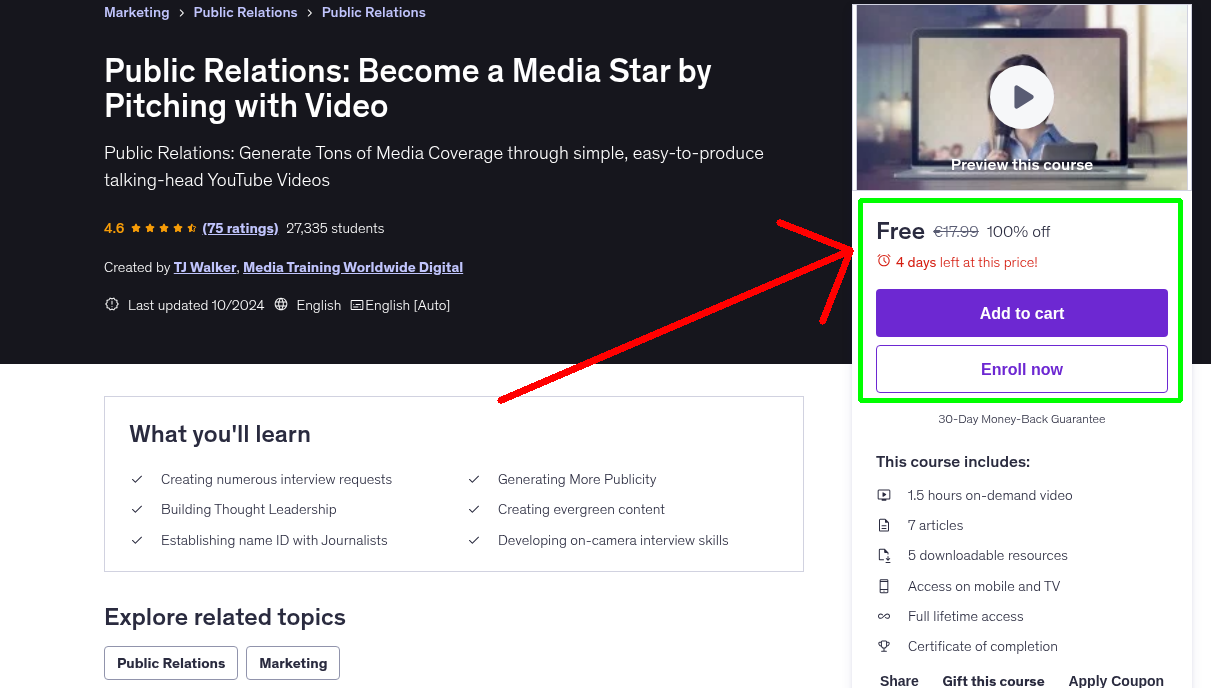Viewport: 1211px width, 688px height.
Task: Click the play icon to preview the course
Action: [1021, 97]
